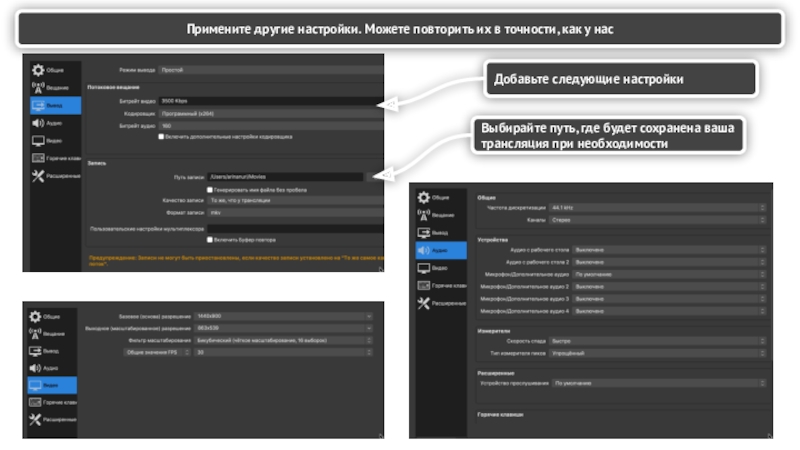
Task: Open Режим вывода dropdown showing Простой
Action: coord(271,70)
